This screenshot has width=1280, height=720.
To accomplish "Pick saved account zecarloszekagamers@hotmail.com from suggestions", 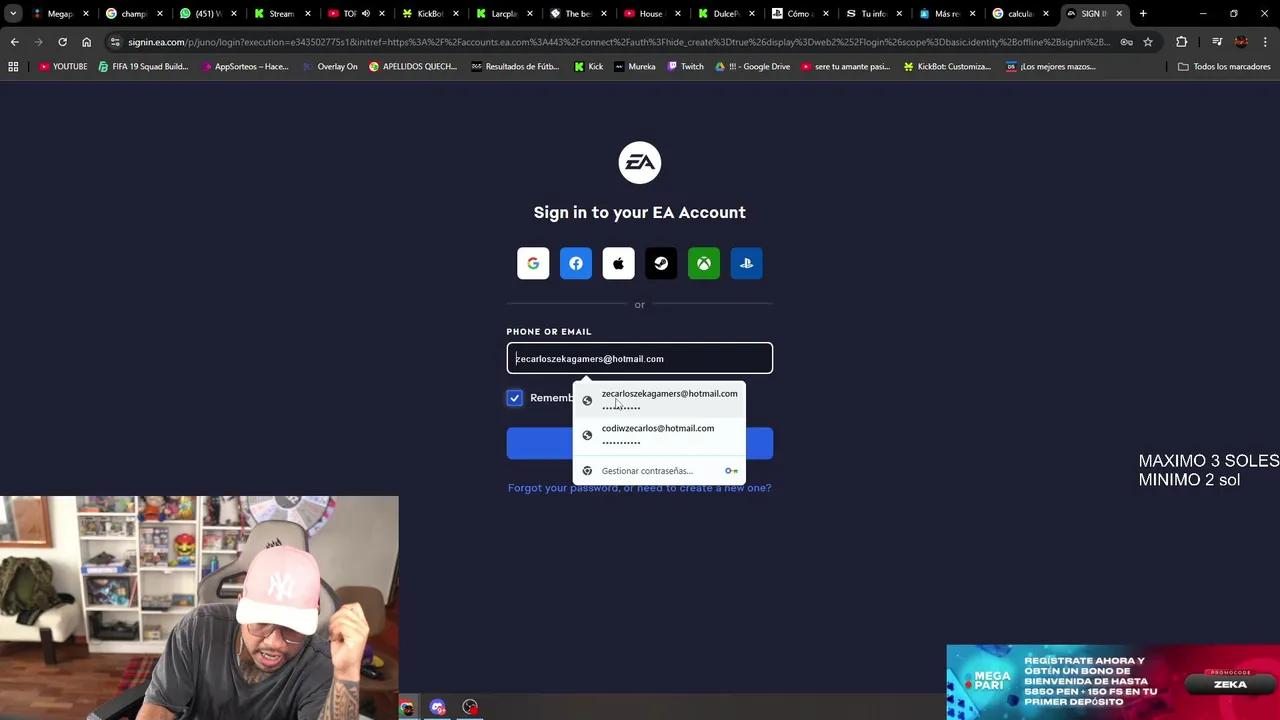I will 660,399.
